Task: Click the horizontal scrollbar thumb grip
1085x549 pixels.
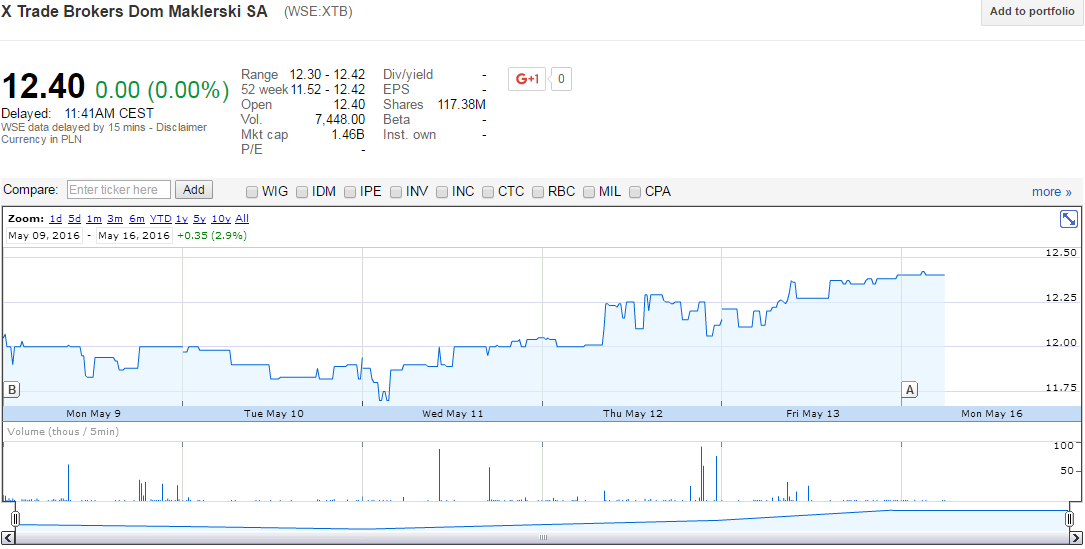Action: [543, 537]
